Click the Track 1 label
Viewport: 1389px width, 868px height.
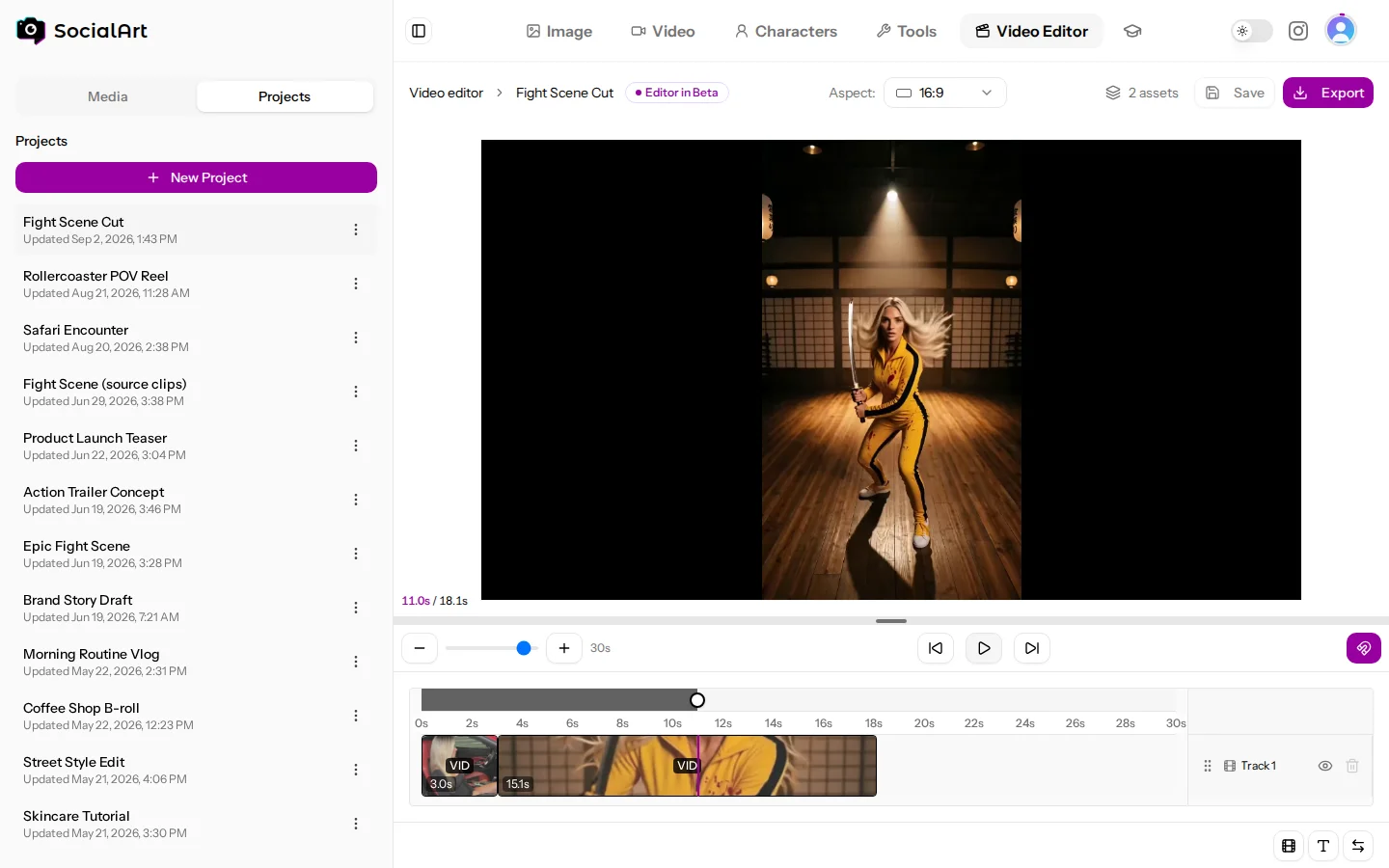click(x=1258, y=766)
